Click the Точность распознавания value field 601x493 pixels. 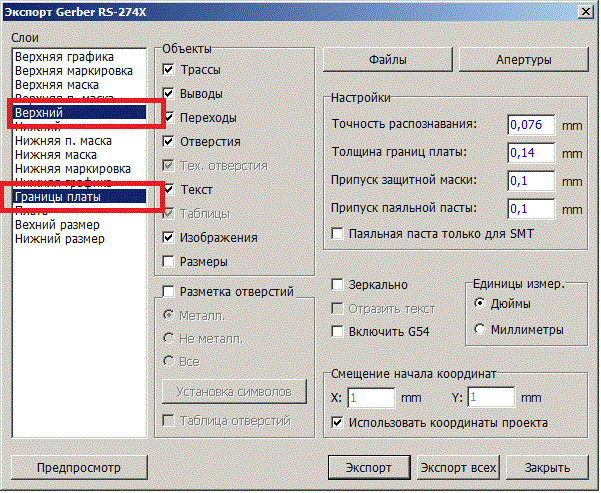pyautogui.click(x=531, y=125)
